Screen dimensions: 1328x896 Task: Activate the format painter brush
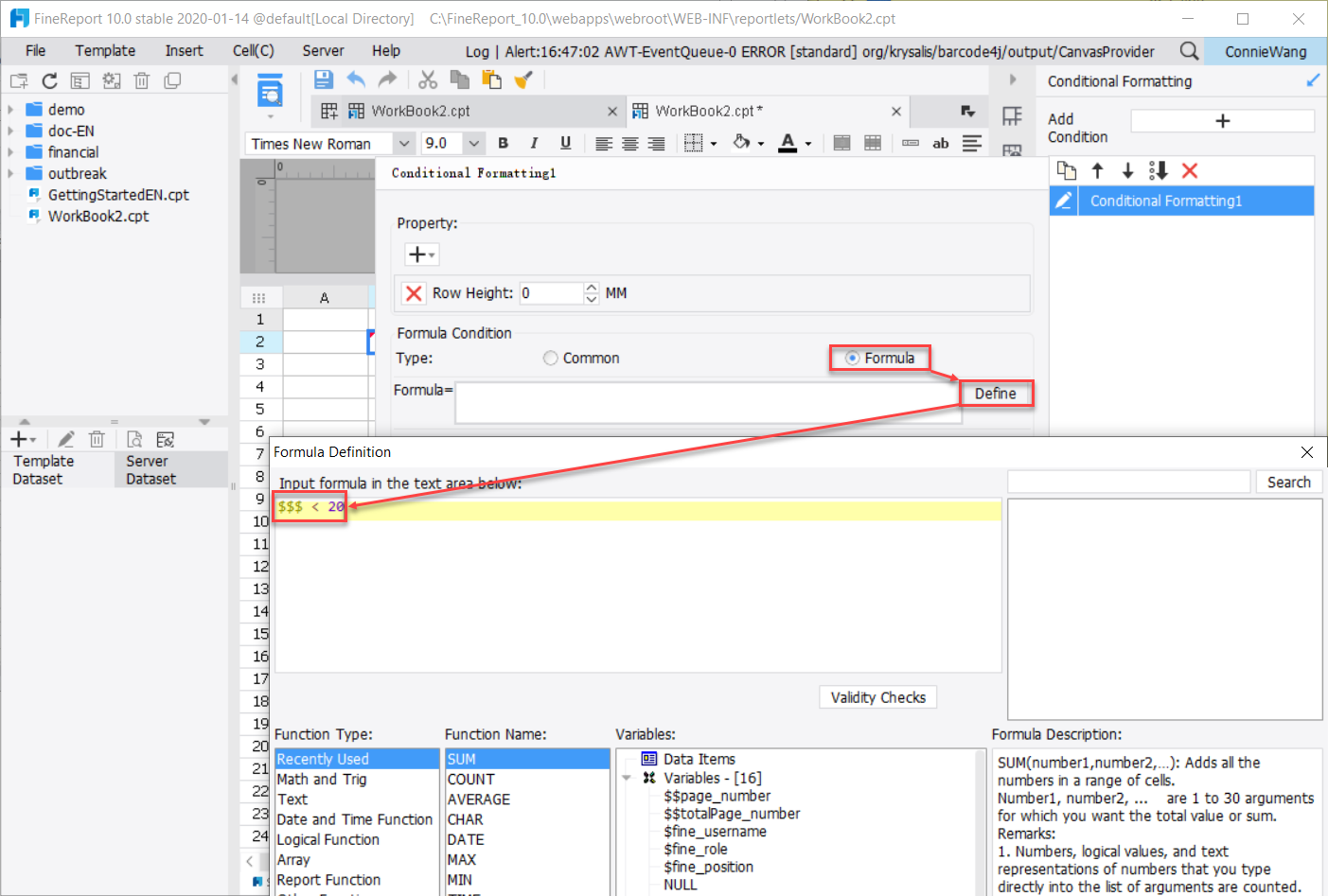[x=523, y=79]
